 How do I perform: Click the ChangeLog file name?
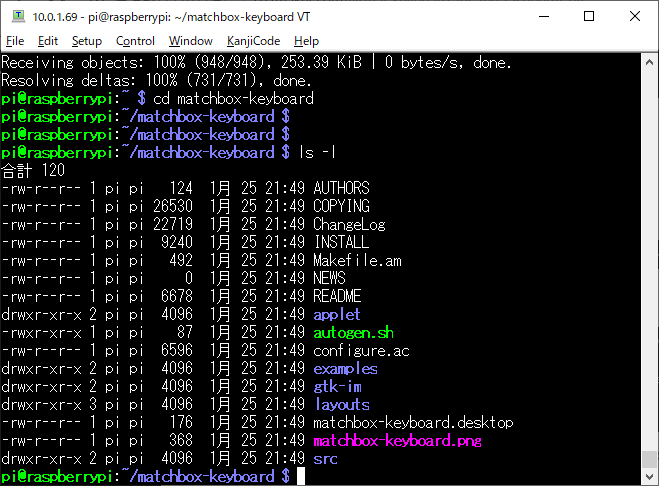(349, 224)
